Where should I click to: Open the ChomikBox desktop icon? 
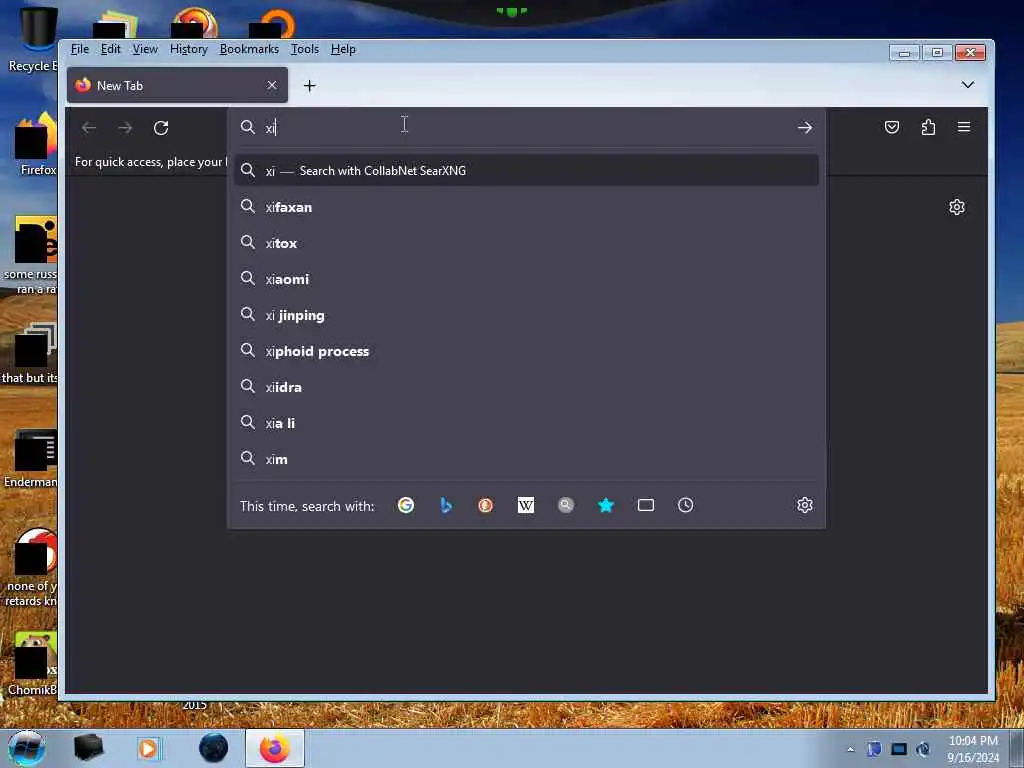31,663
